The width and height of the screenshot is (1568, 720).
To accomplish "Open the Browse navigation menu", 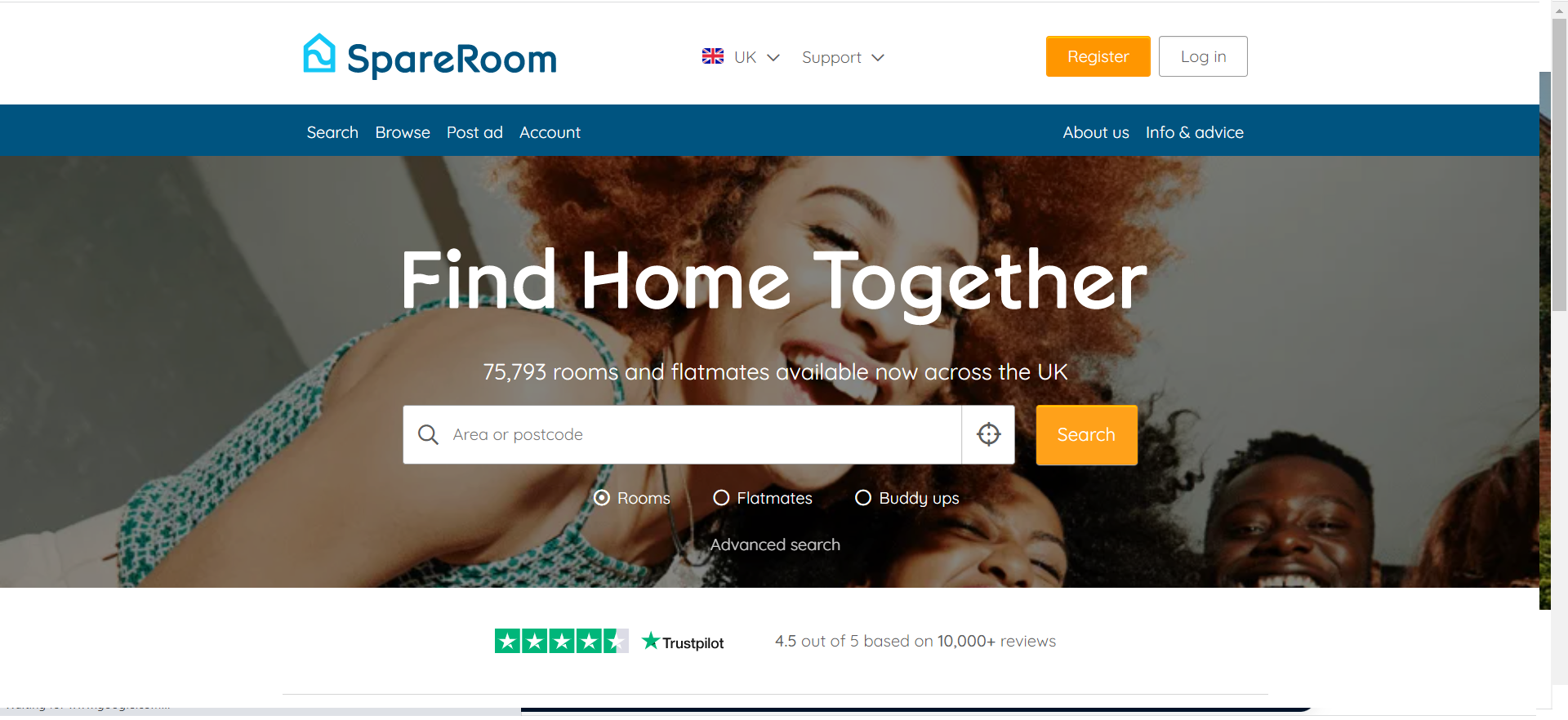I will point(403,132).
